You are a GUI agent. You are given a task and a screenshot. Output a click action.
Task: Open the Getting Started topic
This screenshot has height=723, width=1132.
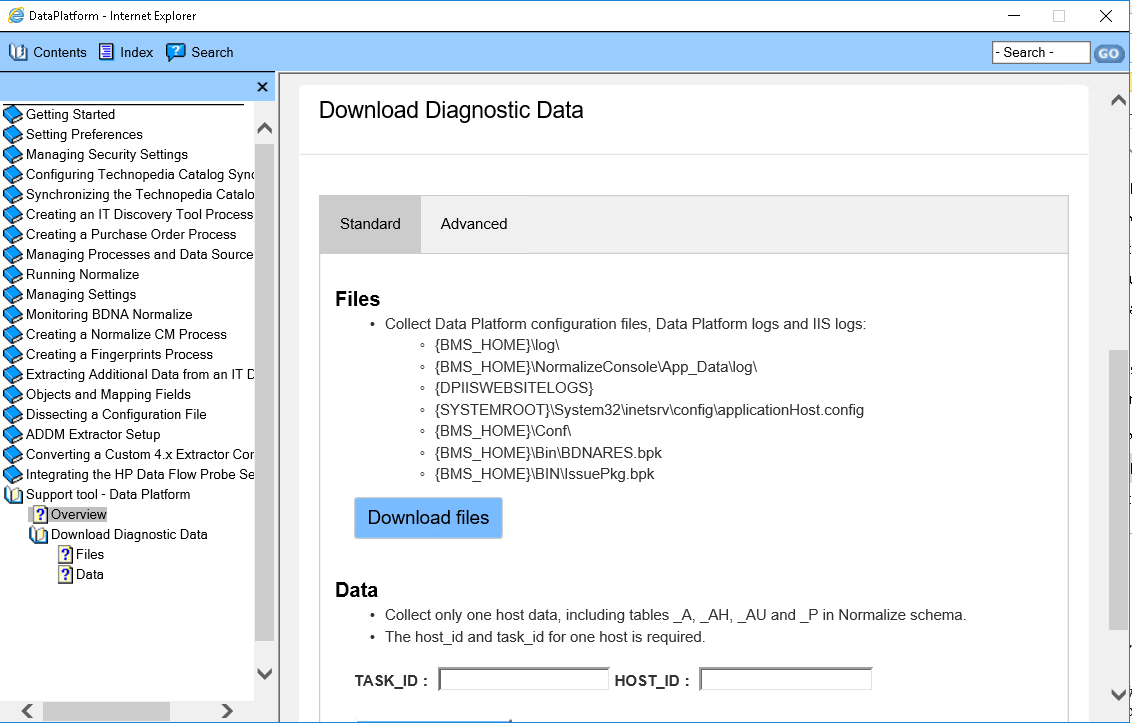pos(70,114)
